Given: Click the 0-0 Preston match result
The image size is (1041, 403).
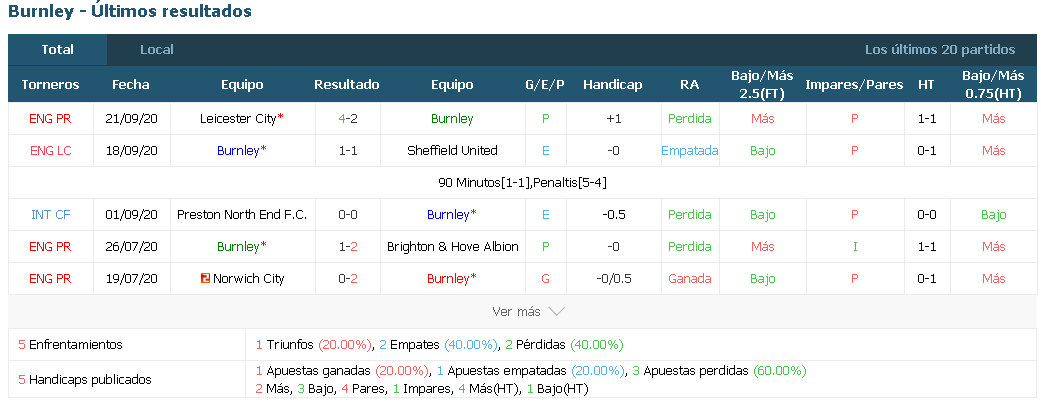Looking at the screenshot, I should click(x=347, y=214).
